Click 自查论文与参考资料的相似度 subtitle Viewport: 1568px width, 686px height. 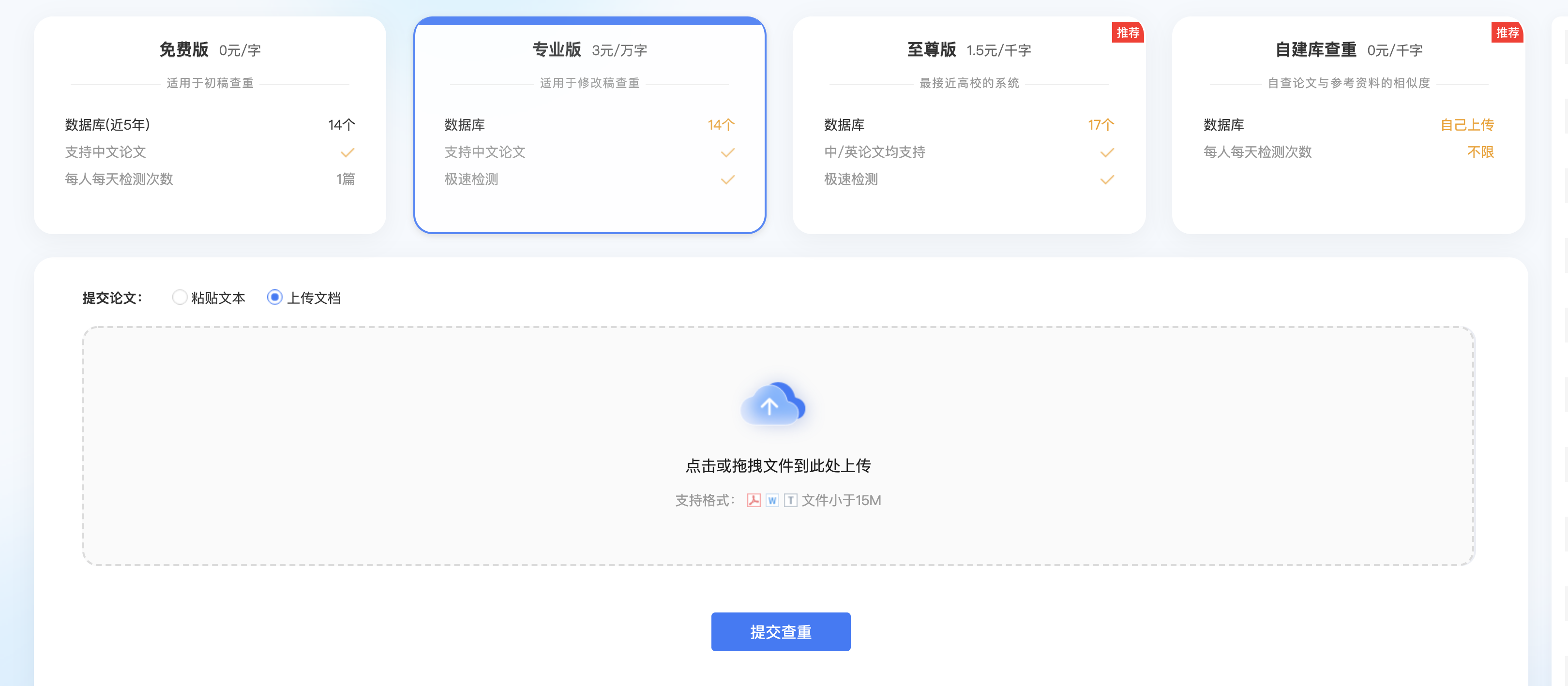1348,83
